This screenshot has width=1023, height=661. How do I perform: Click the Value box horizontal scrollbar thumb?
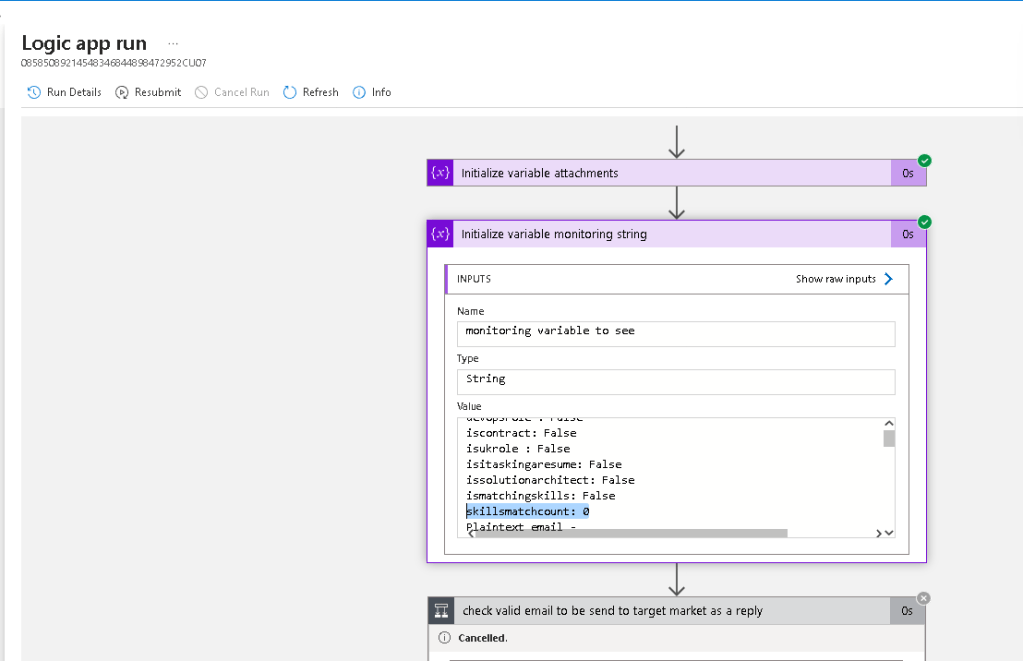pyautogui.click(x=632, y=533)
